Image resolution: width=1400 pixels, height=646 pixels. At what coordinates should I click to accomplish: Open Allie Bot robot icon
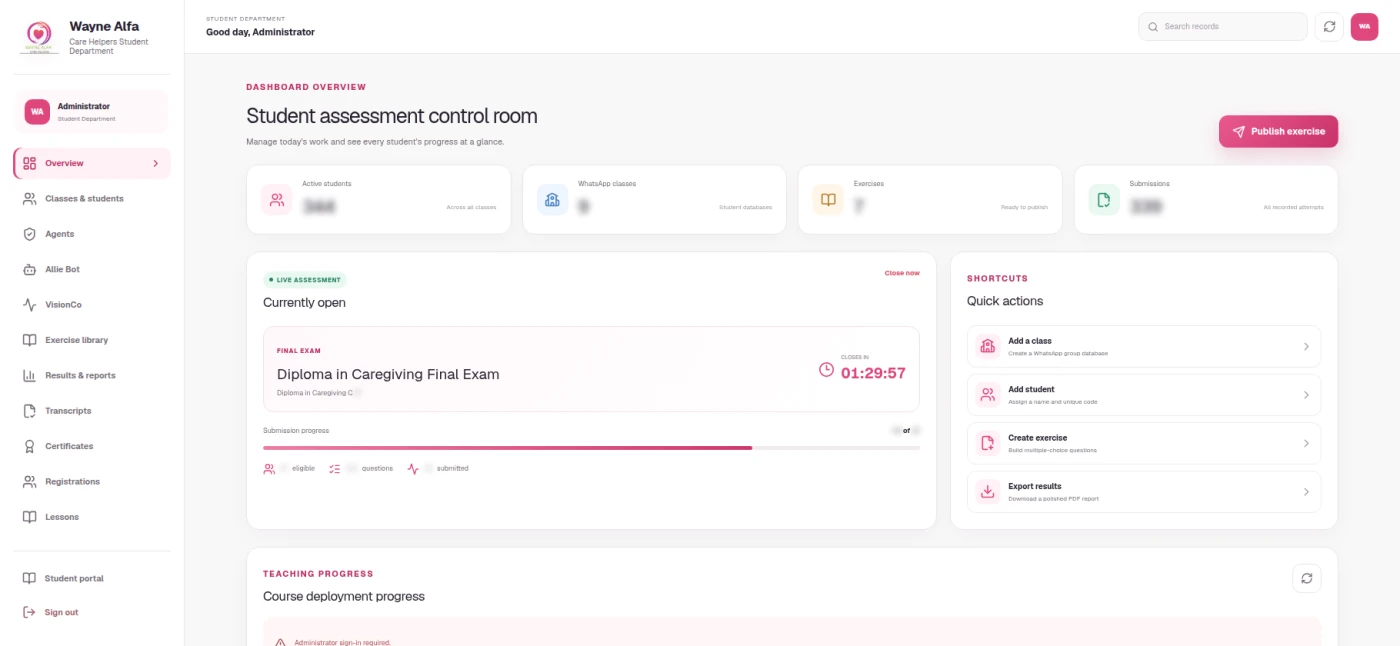coord(29,269)
